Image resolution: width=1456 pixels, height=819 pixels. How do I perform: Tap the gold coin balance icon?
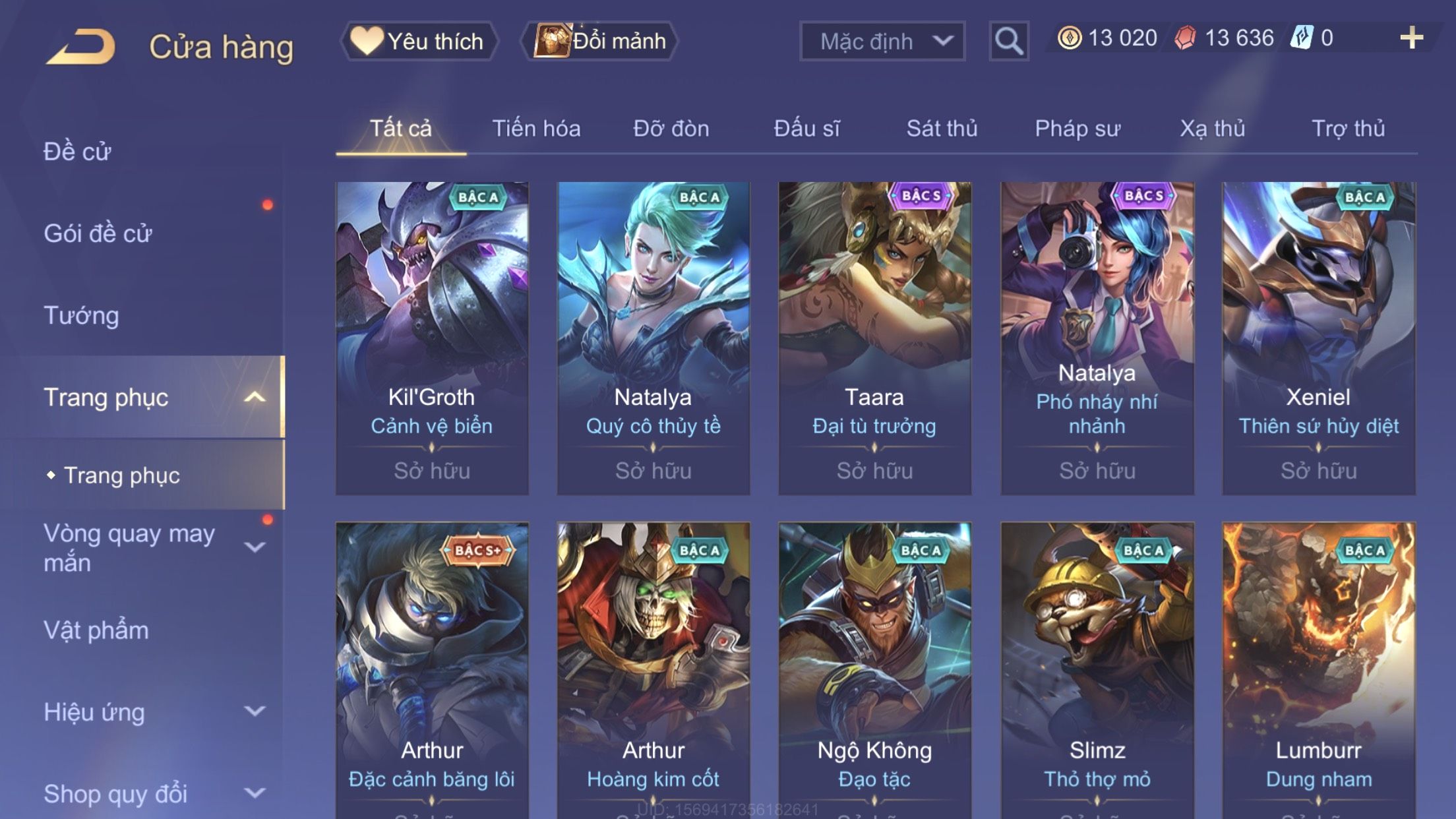point(1069,38)
